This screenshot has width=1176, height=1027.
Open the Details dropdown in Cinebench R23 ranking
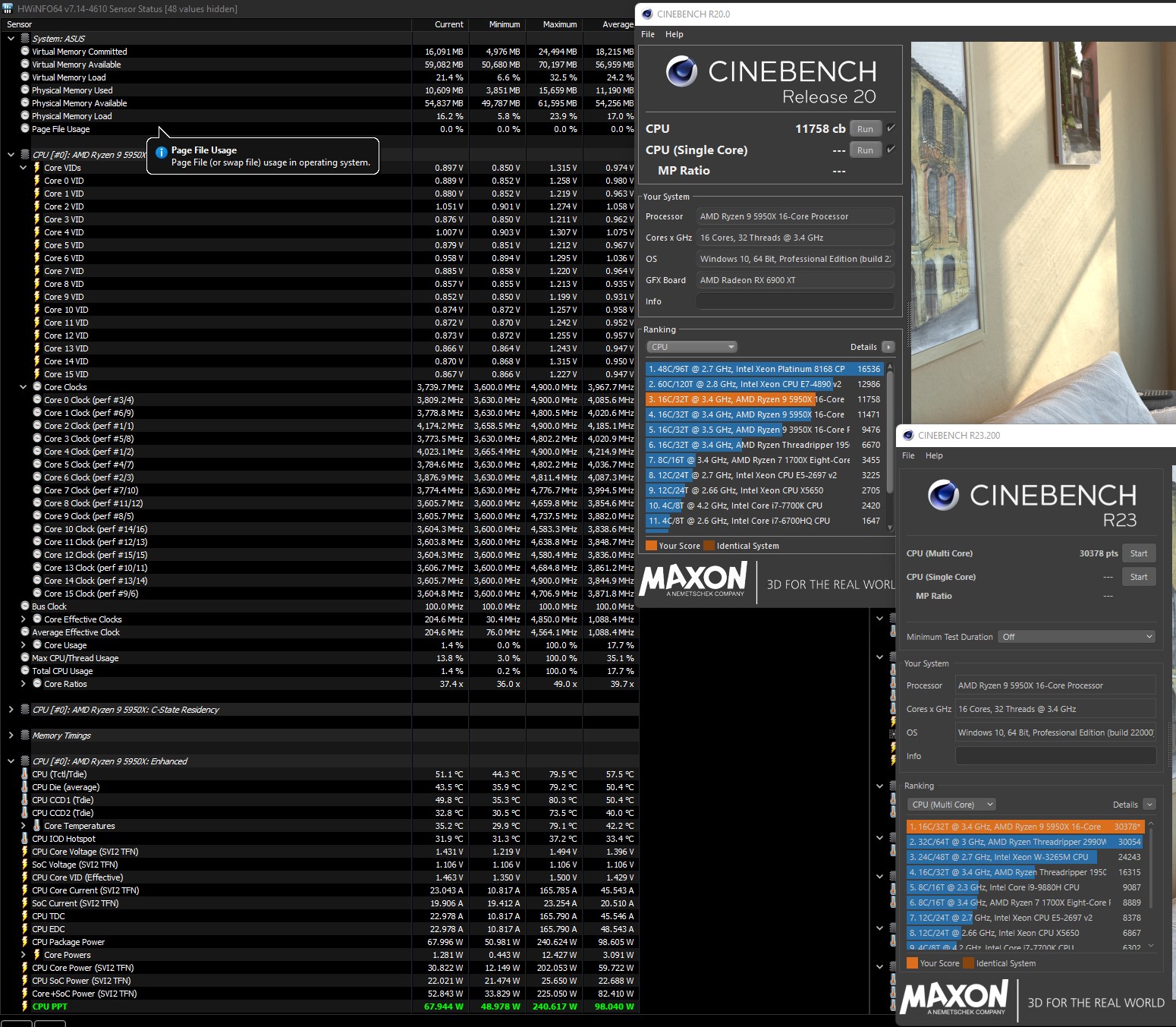(1149, 805)
